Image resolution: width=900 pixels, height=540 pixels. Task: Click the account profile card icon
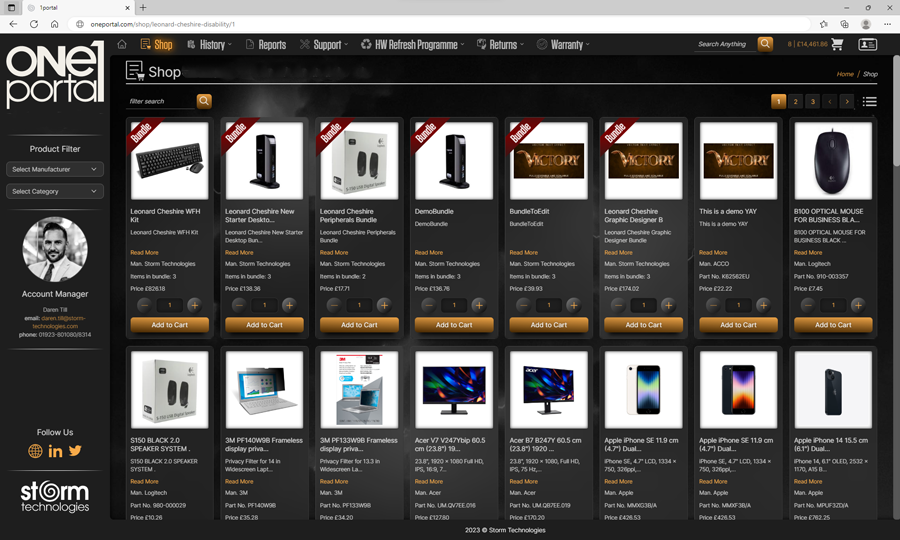[867, 44]
